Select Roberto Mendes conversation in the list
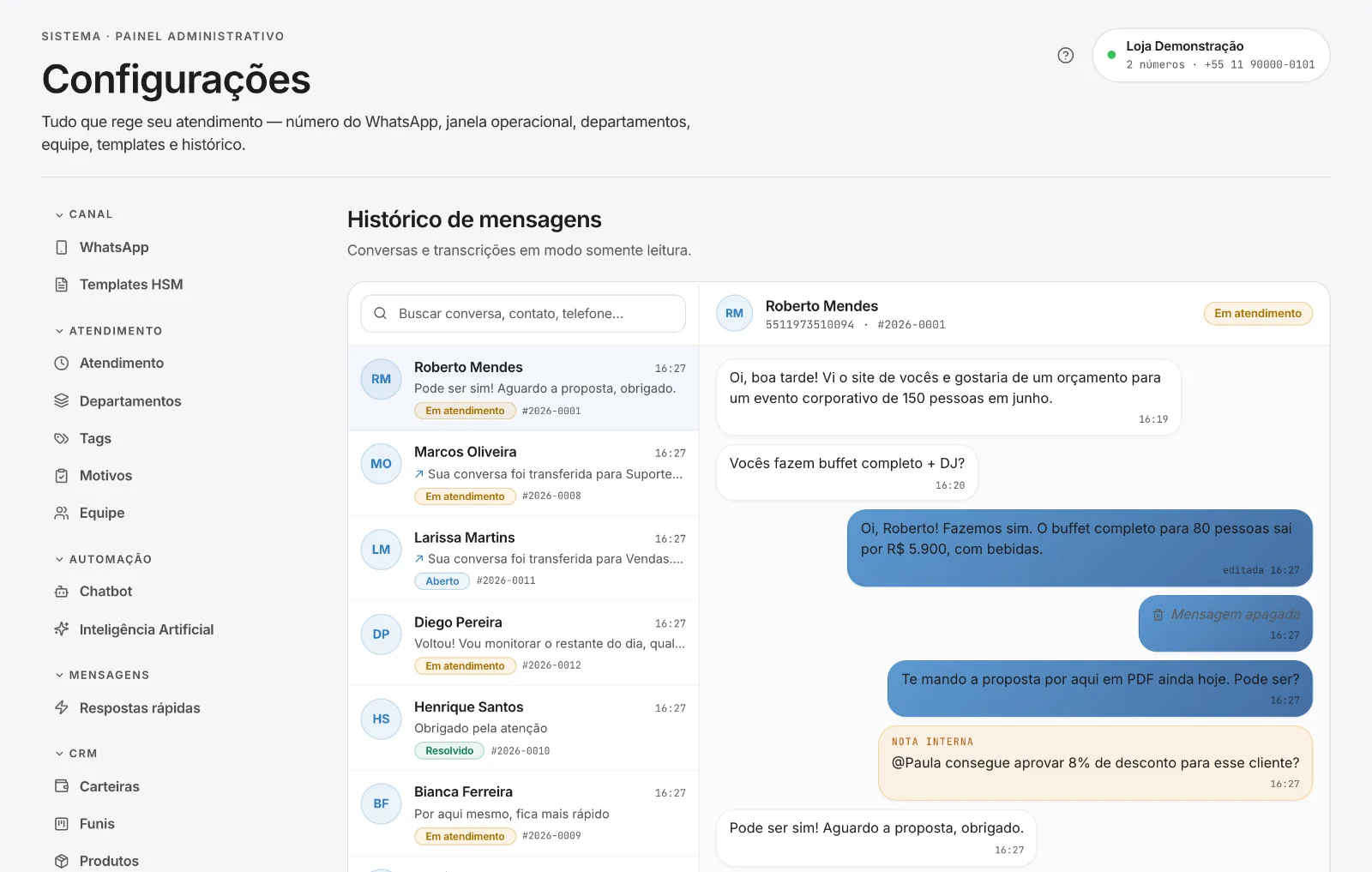This screenshot has height=872, width=1372. click(523, 388)
